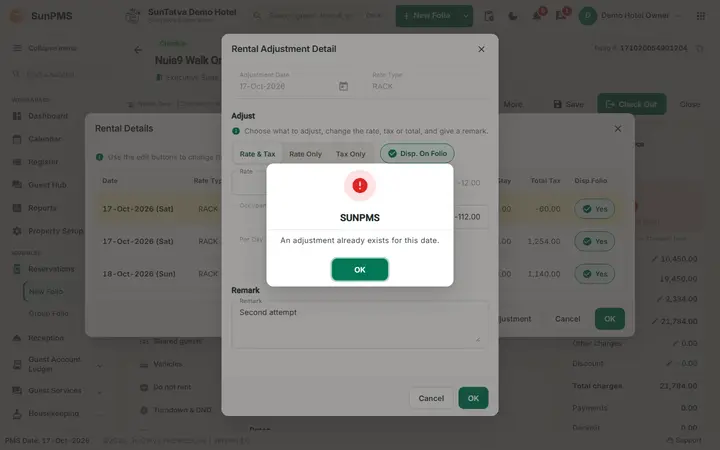Click the Remark text area
The image size is (720, 450).
pyautogui.click(x=360, y=325)
